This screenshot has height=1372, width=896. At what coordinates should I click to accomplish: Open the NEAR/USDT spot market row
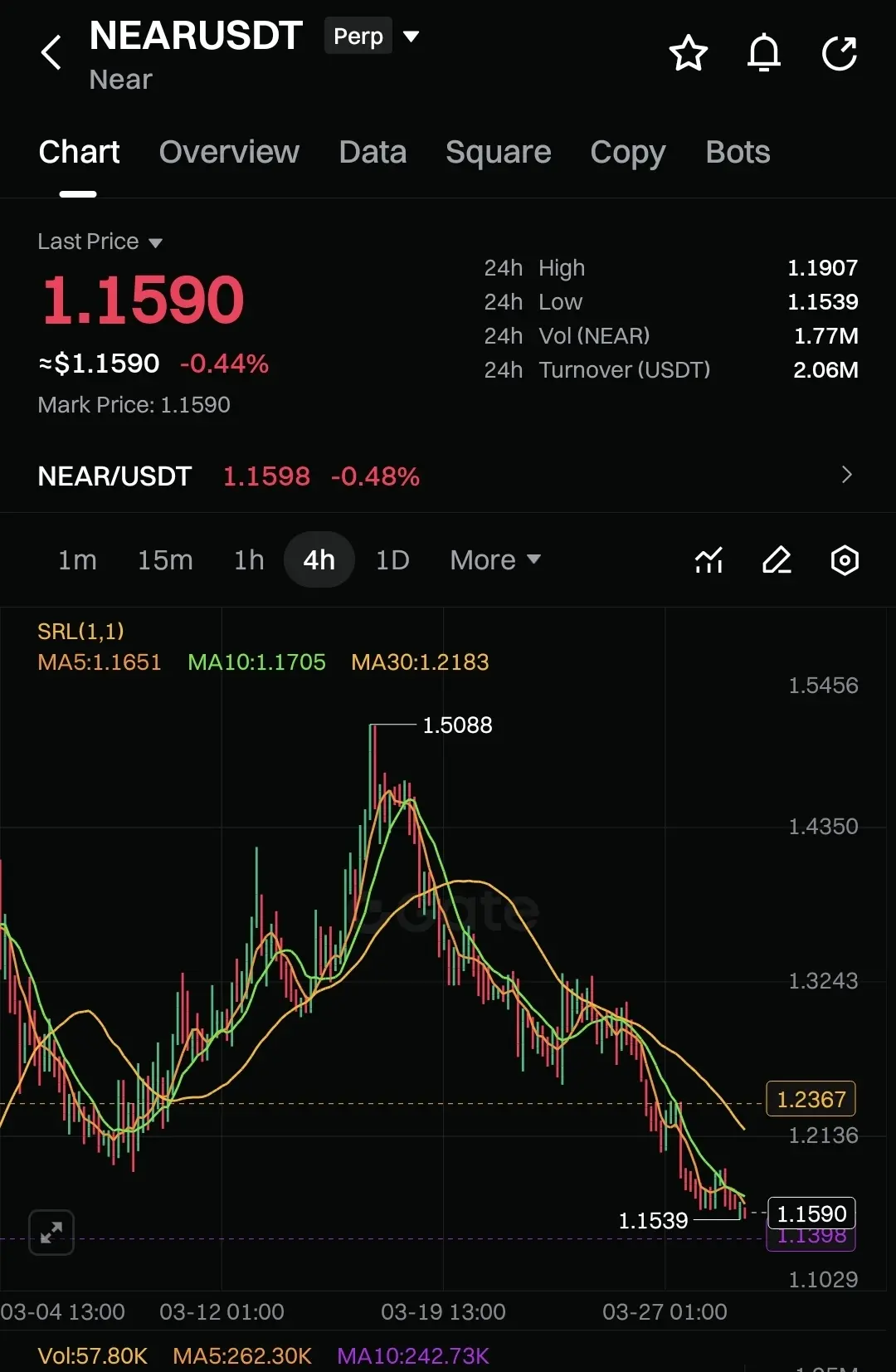[448, 476]
